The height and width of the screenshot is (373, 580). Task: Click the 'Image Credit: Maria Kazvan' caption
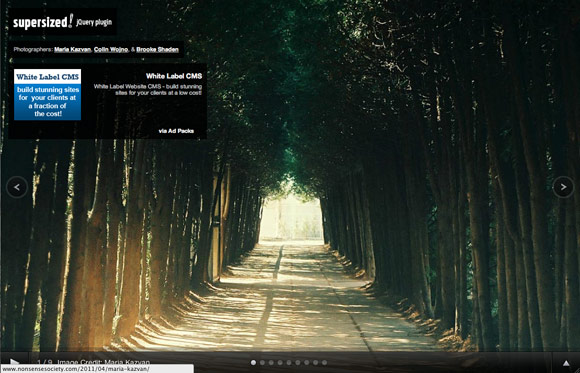[x=104, y=362]
